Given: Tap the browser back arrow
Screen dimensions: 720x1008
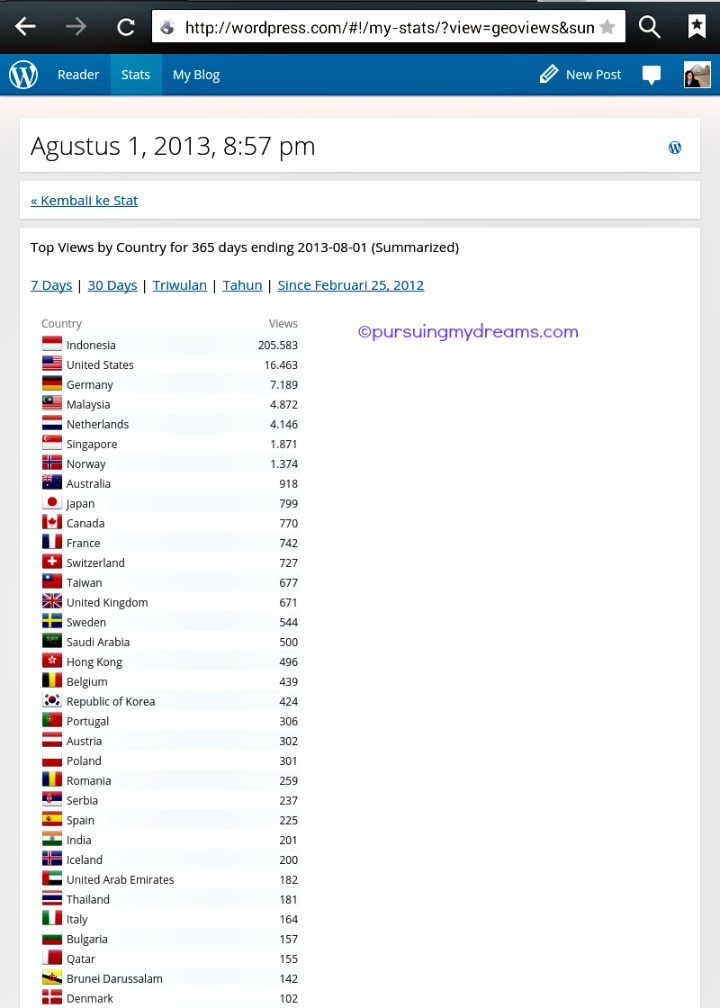Looking at the screenshot, I should click(26, 27).
